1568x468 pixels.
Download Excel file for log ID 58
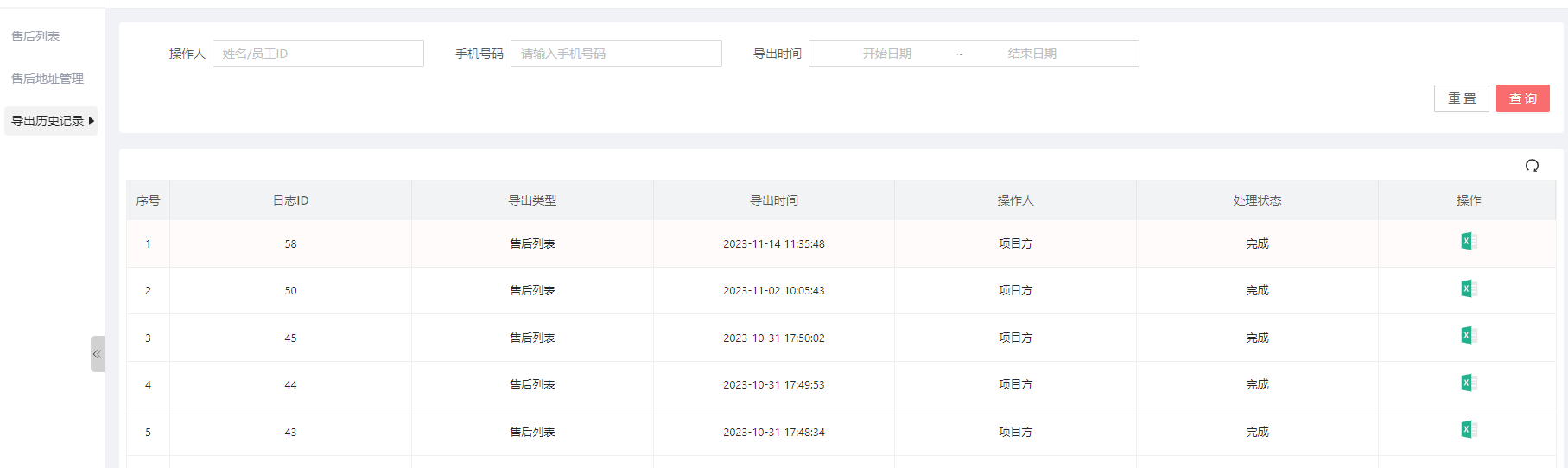click(x=1468, y=242)
